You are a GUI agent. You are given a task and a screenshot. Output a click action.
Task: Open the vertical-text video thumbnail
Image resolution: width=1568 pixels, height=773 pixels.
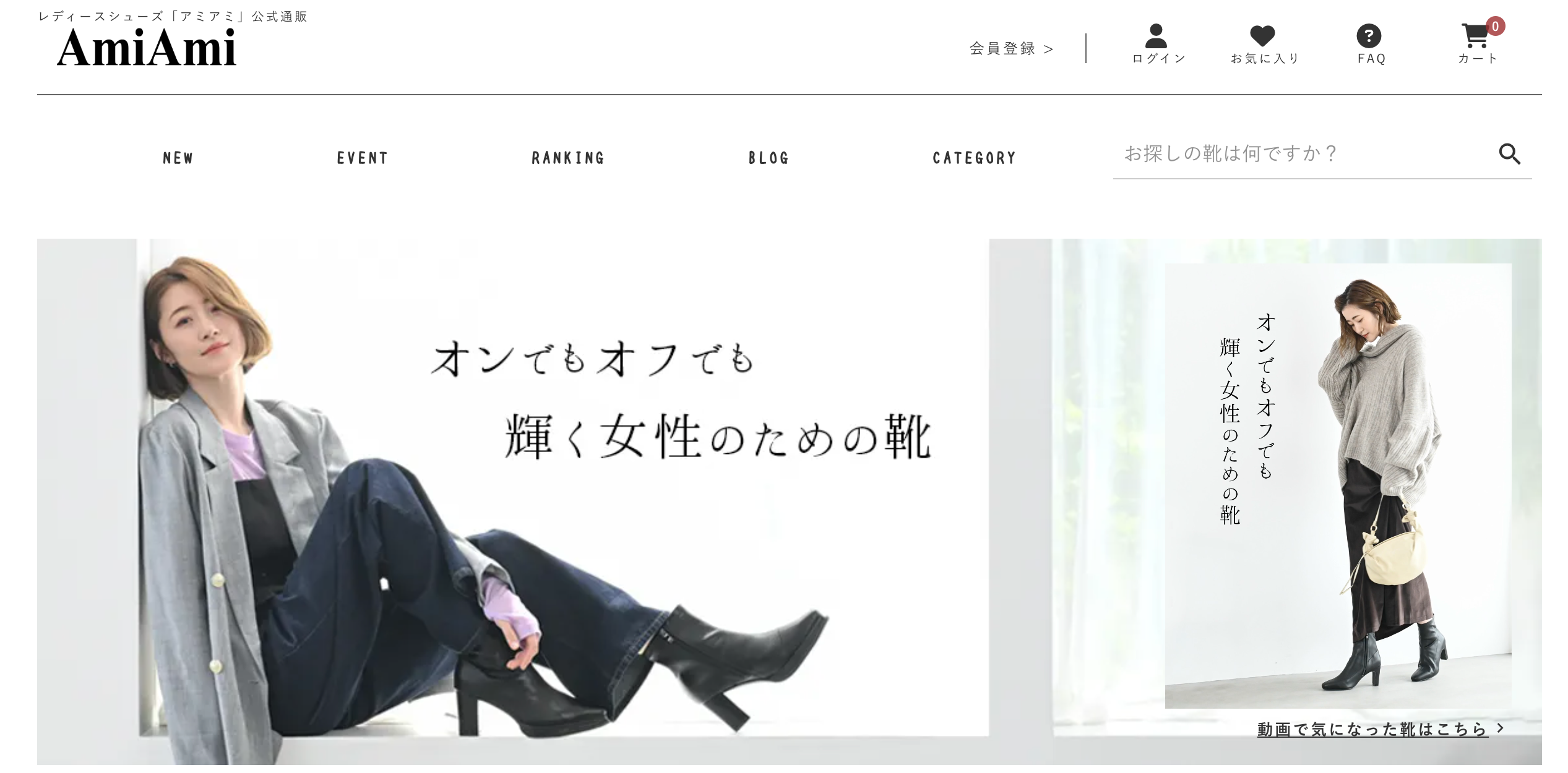(x=1338, y=485)
